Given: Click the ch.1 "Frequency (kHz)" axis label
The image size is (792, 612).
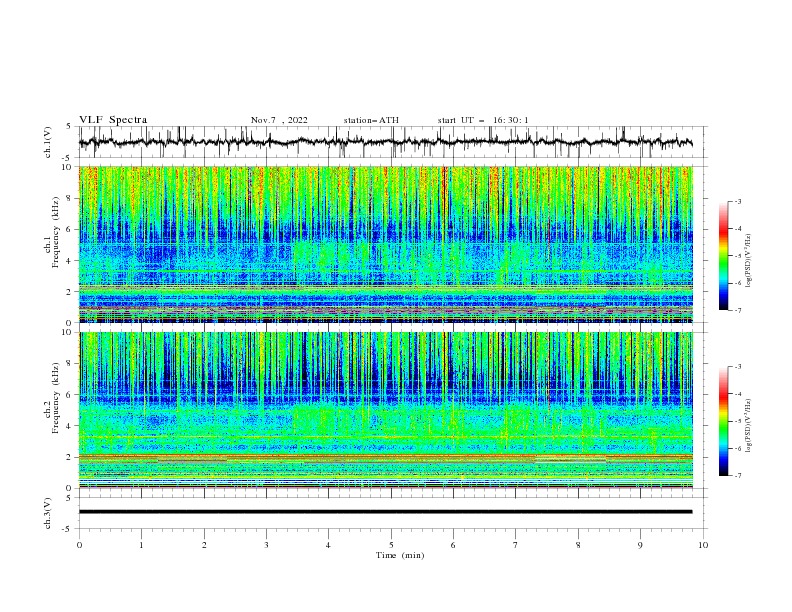Looking at the screenshot, I should [x=56, y=232].
